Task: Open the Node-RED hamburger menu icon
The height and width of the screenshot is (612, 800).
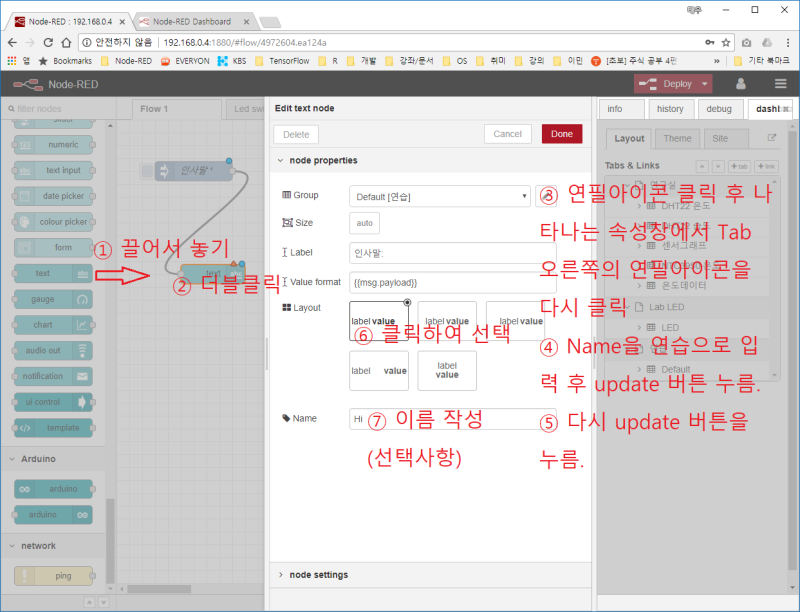Action: click(781, 84)
